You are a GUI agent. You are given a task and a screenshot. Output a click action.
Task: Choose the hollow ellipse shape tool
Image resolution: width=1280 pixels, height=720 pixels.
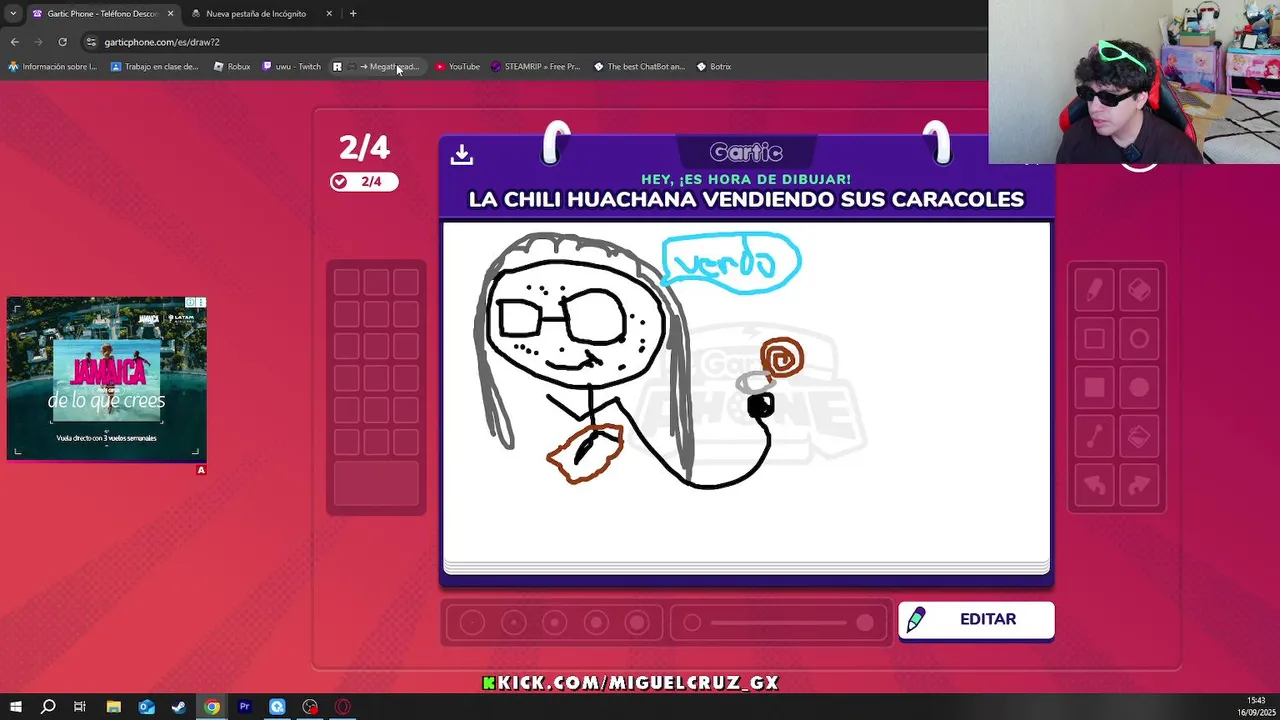click(x=1139, y=339)
